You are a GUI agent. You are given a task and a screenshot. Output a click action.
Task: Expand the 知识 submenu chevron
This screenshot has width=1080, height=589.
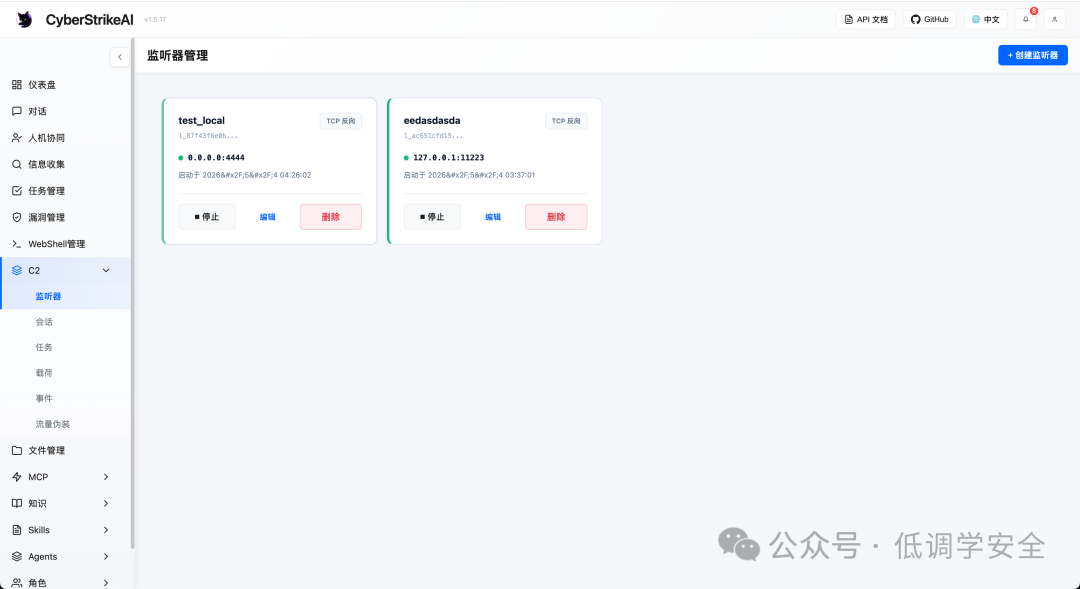click(106, 504)
